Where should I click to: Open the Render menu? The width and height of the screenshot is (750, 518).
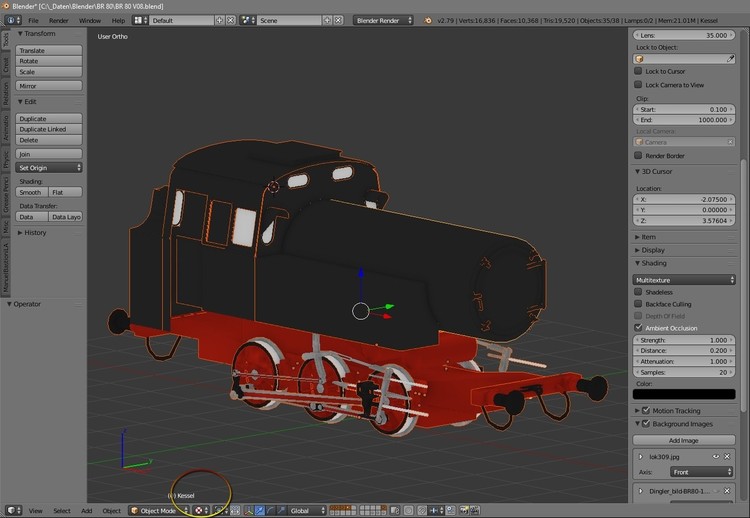pos(58,21)
